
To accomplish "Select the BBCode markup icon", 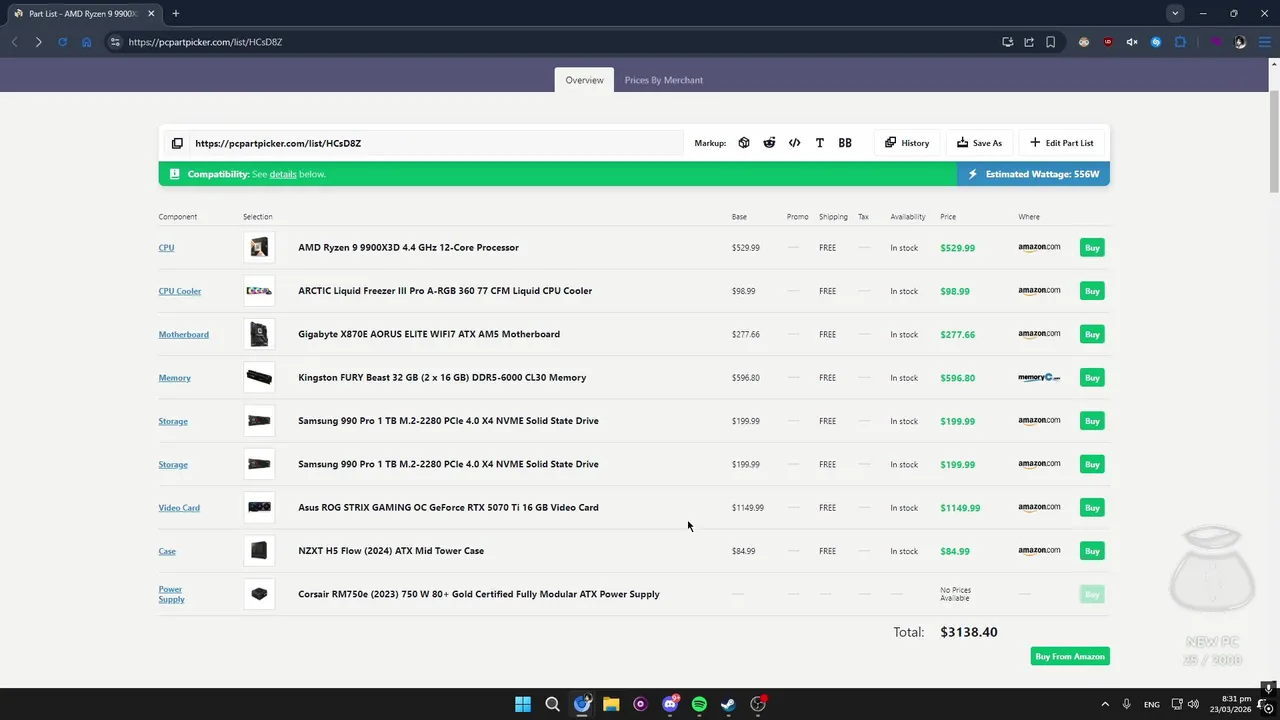I will (845, 143).
